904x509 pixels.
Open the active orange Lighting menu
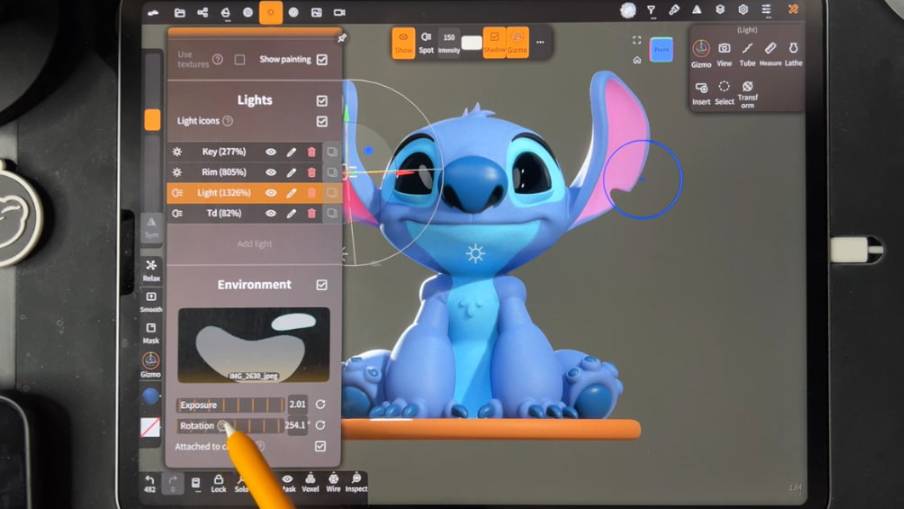[x=270, y=12]
